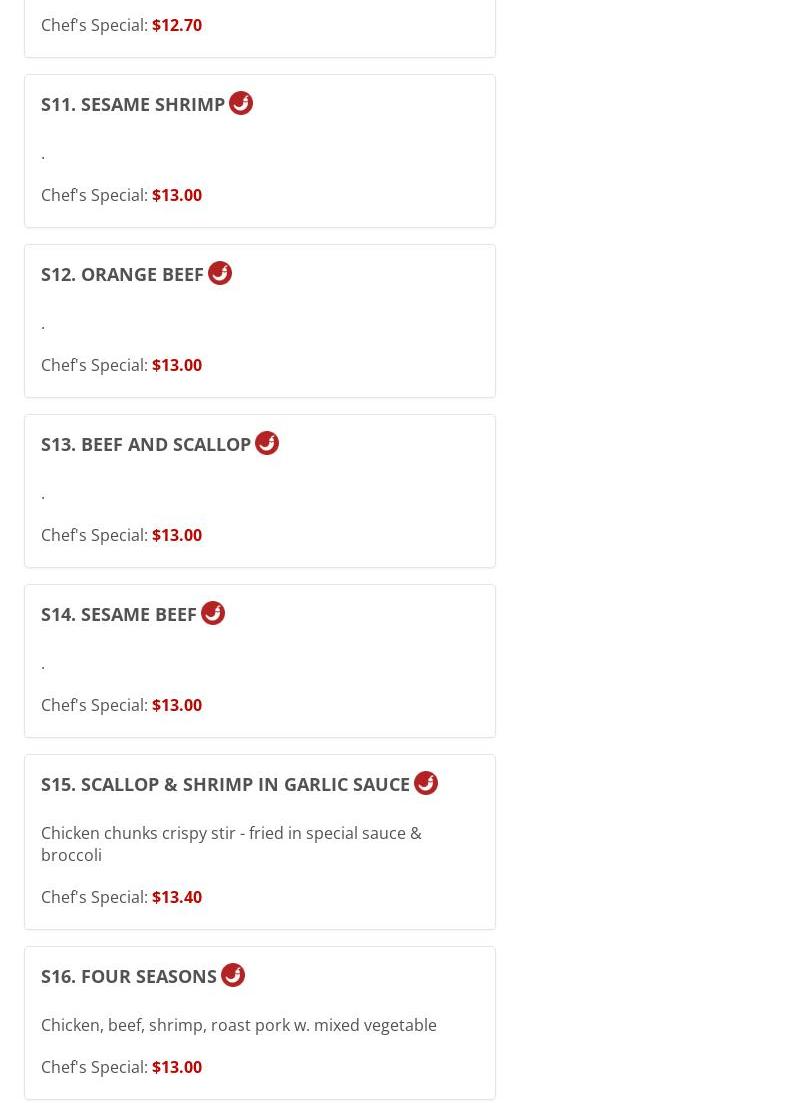This screenshot has height=1103, width=785.
Task: Open S16. Four Seasons menu item
Action: pyautogui.click(x=129, y=977)
